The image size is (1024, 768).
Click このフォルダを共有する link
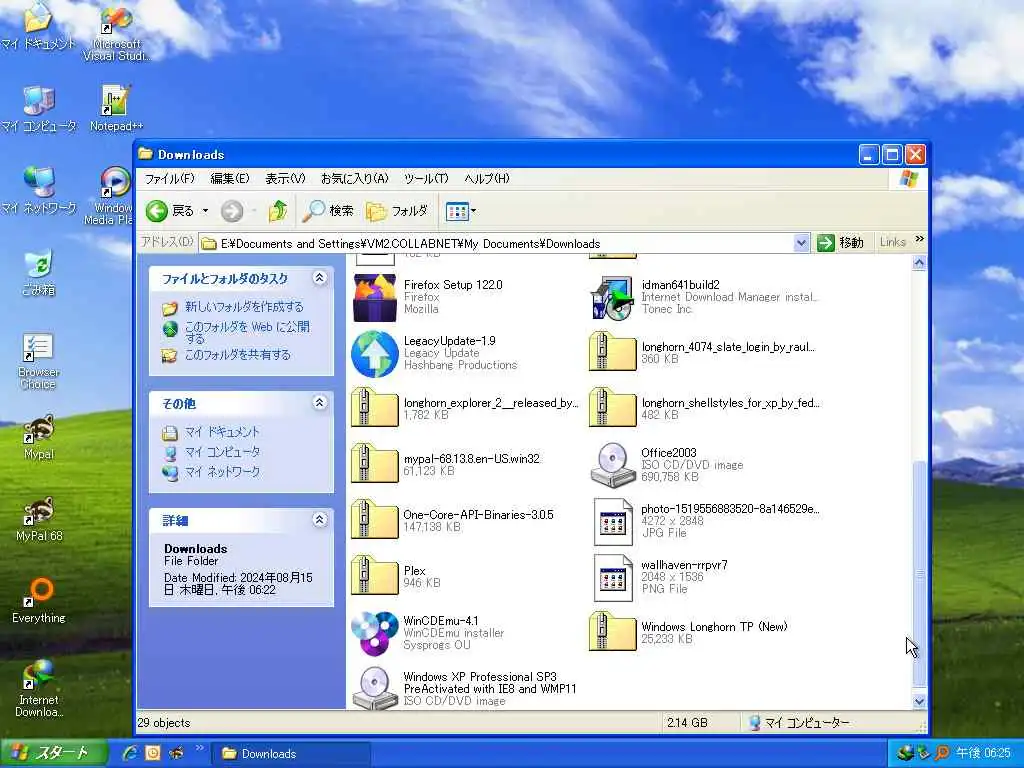[238, 355]
